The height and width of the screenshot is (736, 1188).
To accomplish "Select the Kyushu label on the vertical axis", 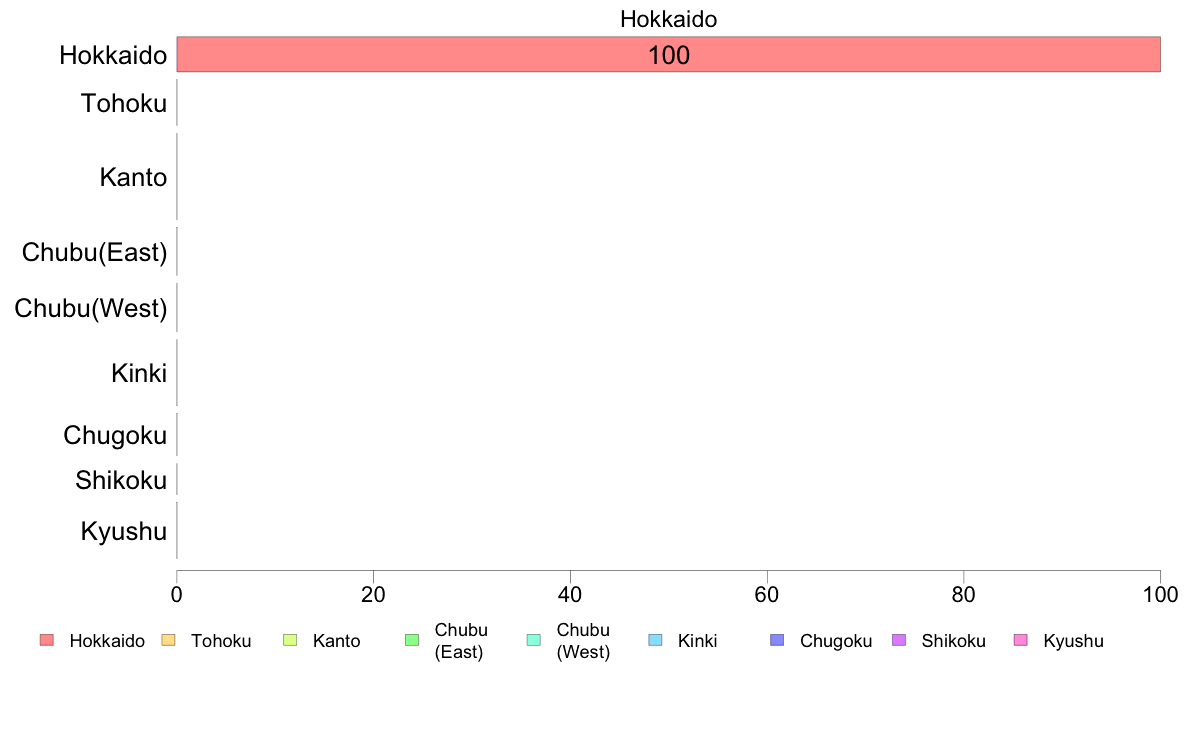I will pos(124,531).
